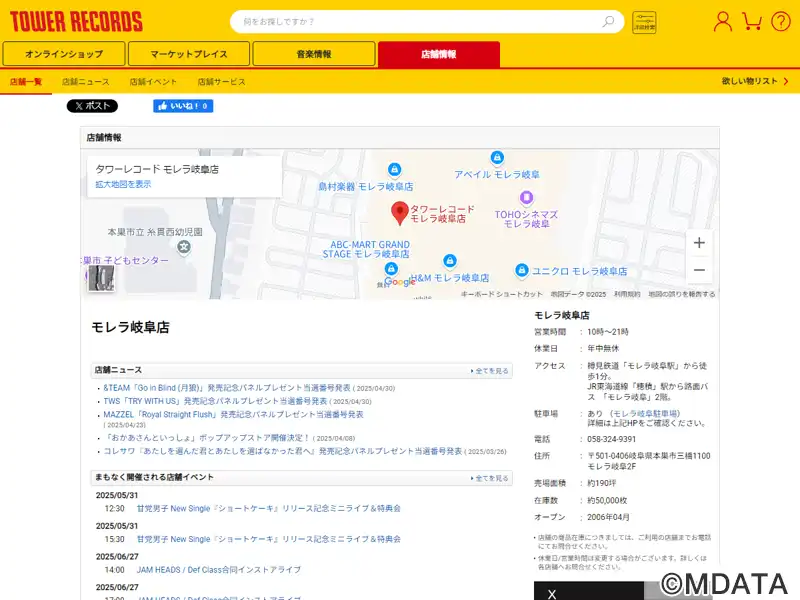The width and height of the screenshot is (800, 600).
Task: Open the advanced search filter icon
Action: 644,22
